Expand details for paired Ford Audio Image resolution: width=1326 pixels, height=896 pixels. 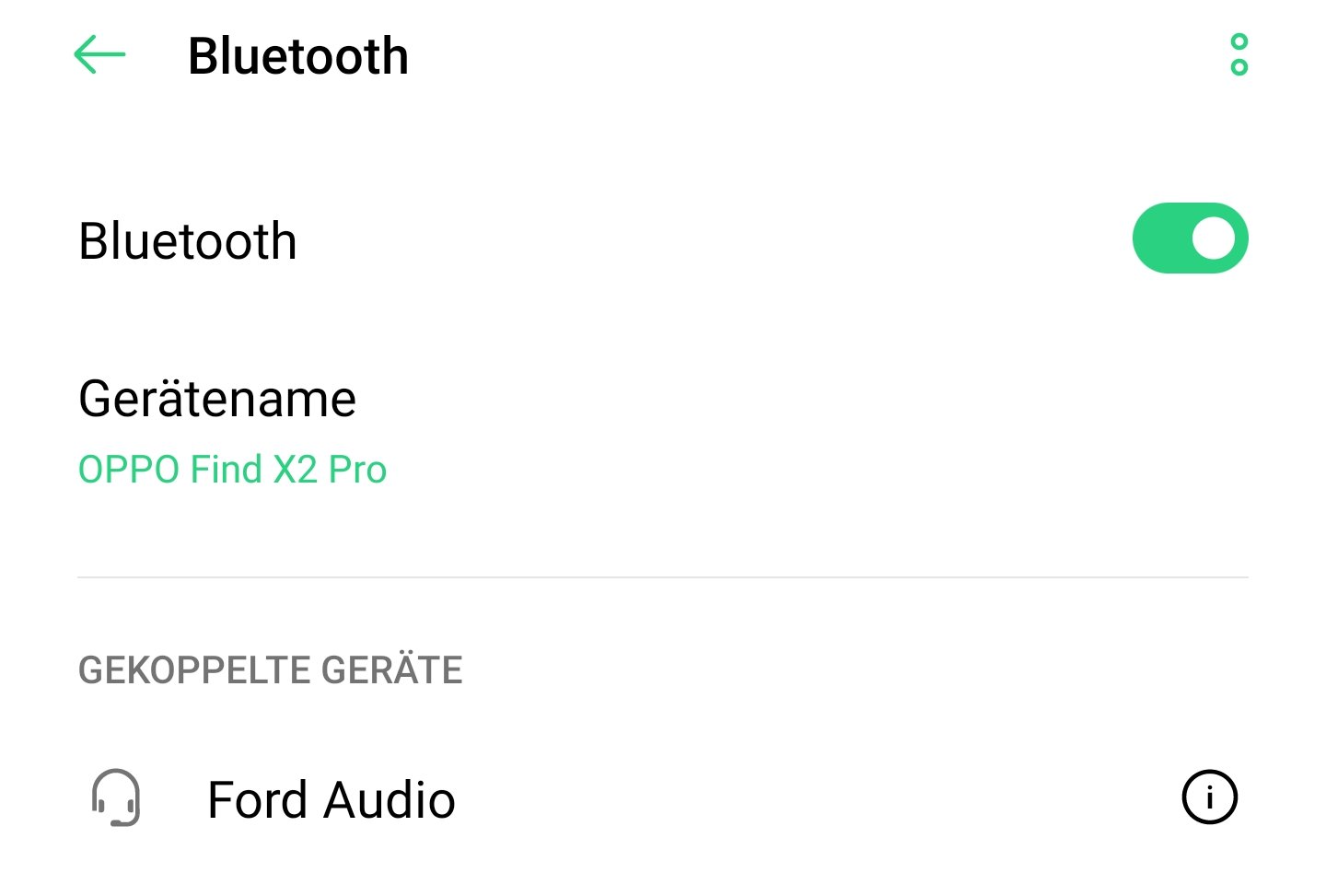[x=1209, y=797]
